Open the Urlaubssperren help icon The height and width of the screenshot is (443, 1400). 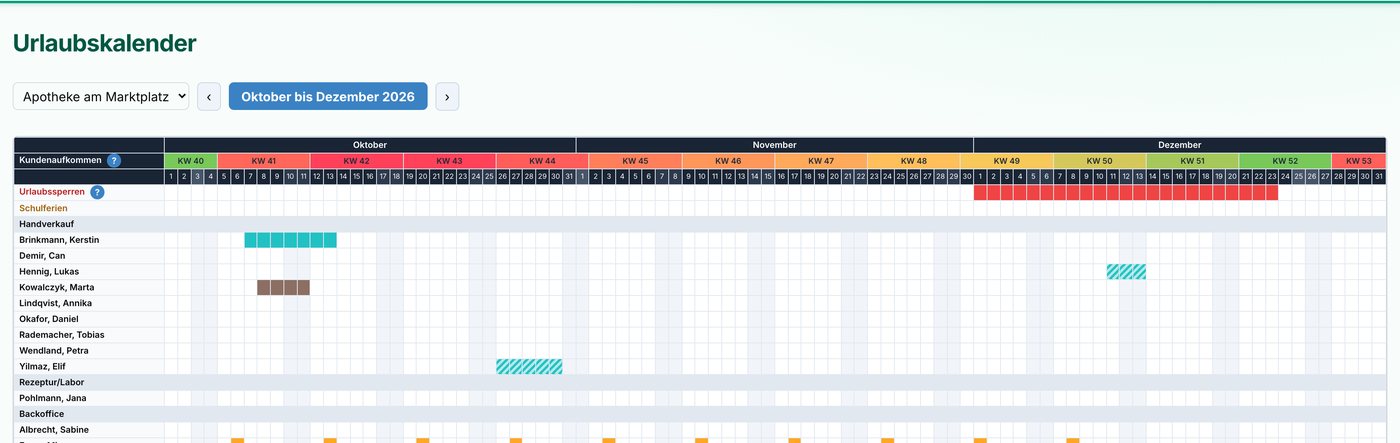[x=97, y=192]
